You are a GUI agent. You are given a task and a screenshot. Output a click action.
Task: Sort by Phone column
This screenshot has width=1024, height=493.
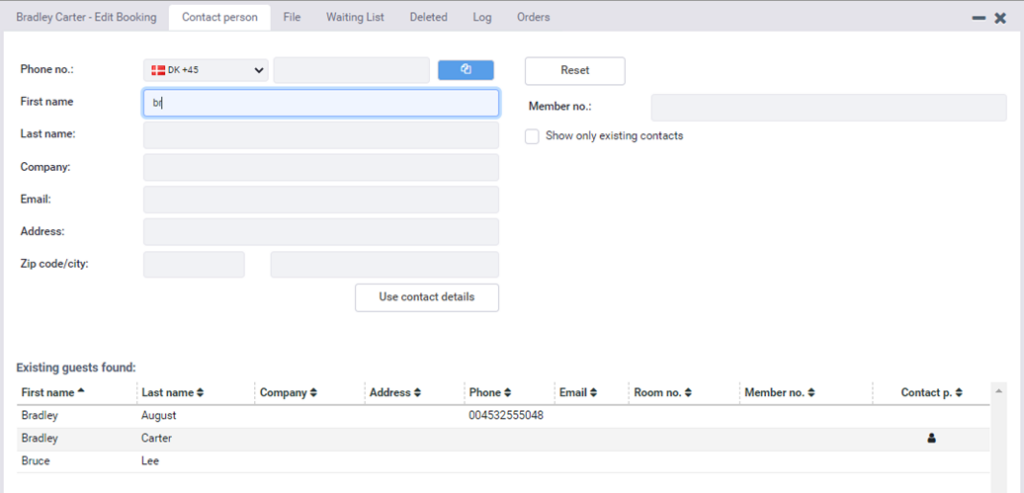[490, 392]
